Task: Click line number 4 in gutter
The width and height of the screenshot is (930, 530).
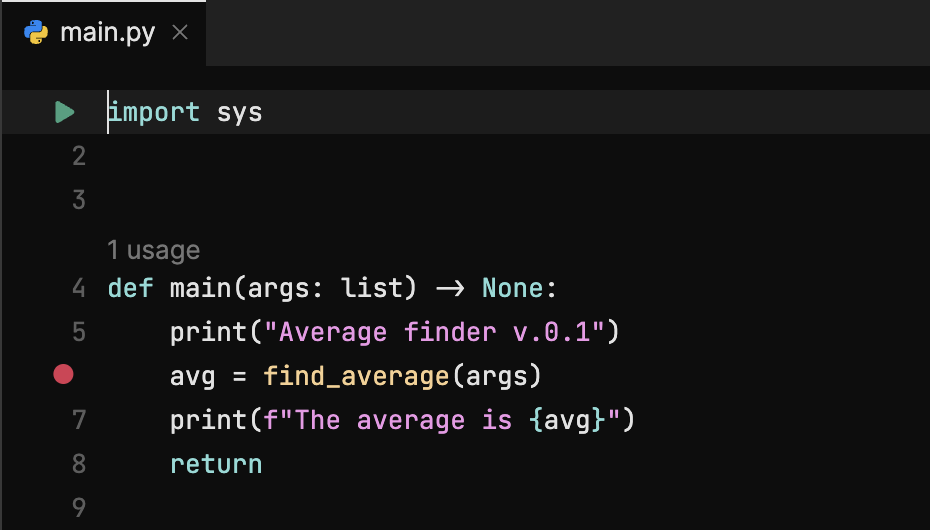Action: [x=79, y=289]
